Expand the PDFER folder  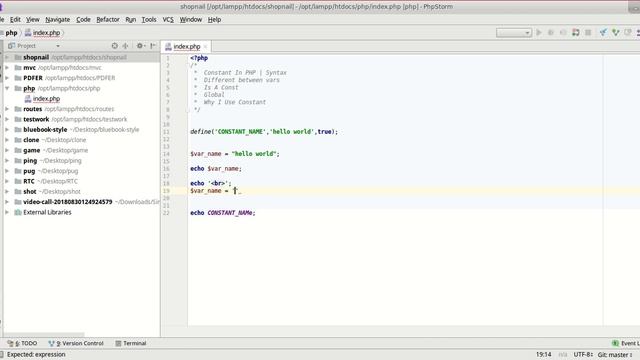point(7,78)
